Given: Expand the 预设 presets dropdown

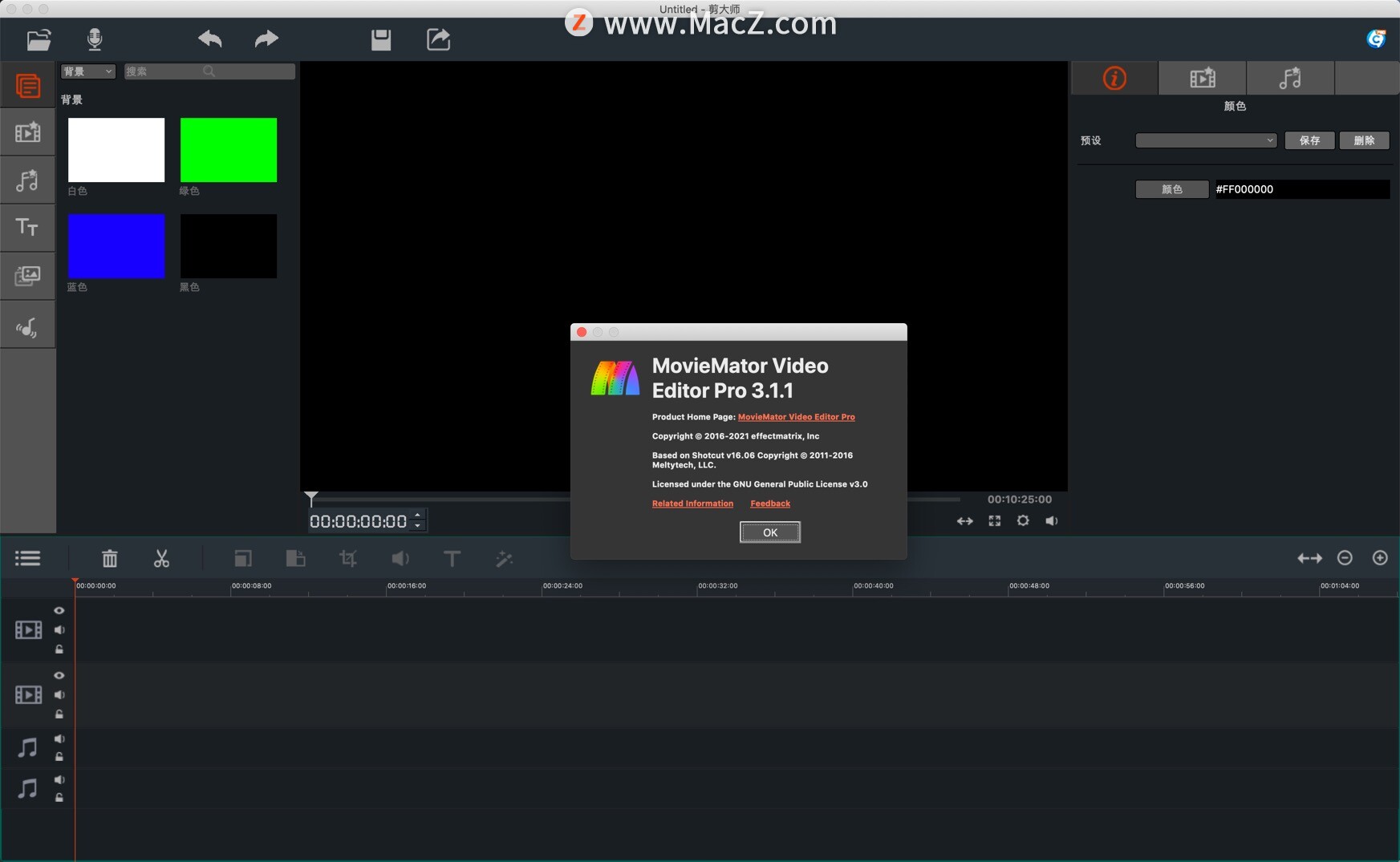Looking at the screenshot, I should click(1205, 140).
